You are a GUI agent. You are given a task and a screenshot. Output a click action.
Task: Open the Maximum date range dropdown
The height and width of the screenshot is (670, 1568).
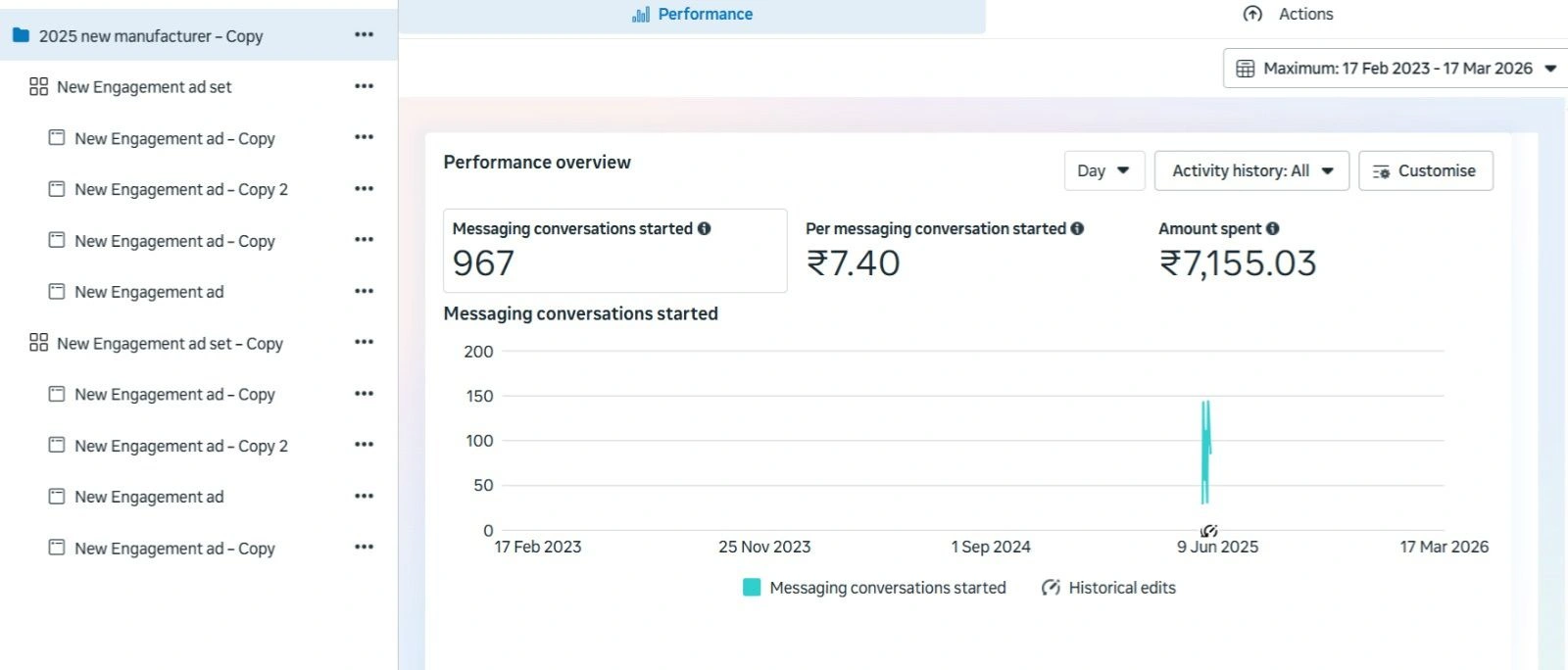(x=1396, y=69)
